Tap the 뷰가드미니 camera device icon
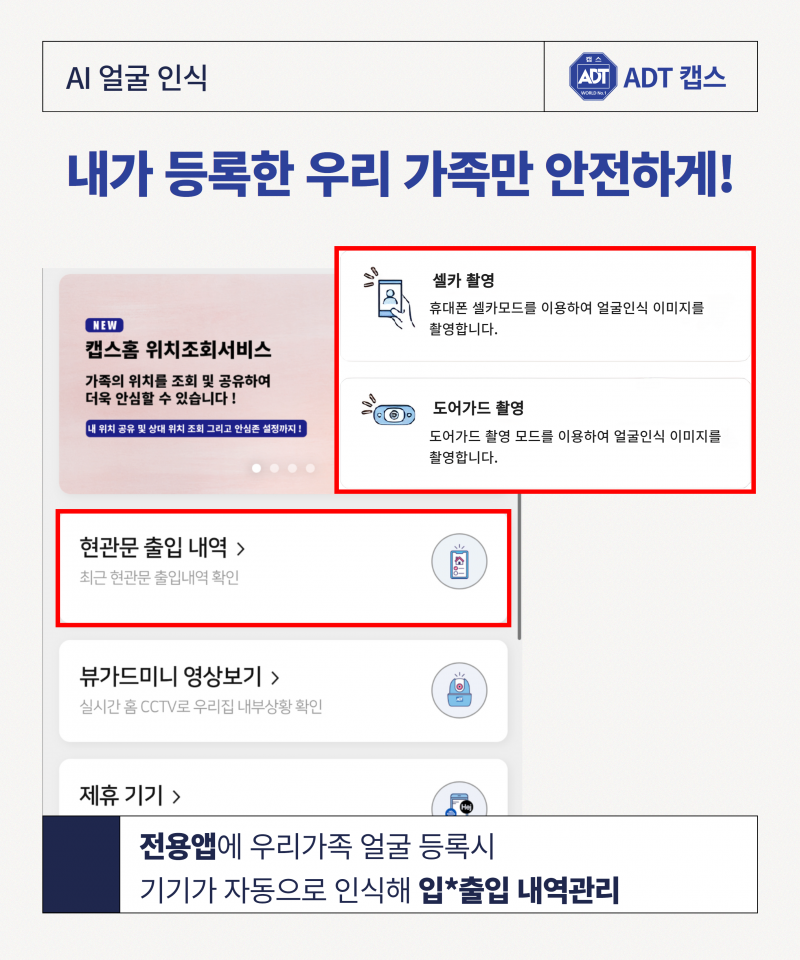Image resolution: width=800 pixels, height=960 pixels. click(459, 691)
